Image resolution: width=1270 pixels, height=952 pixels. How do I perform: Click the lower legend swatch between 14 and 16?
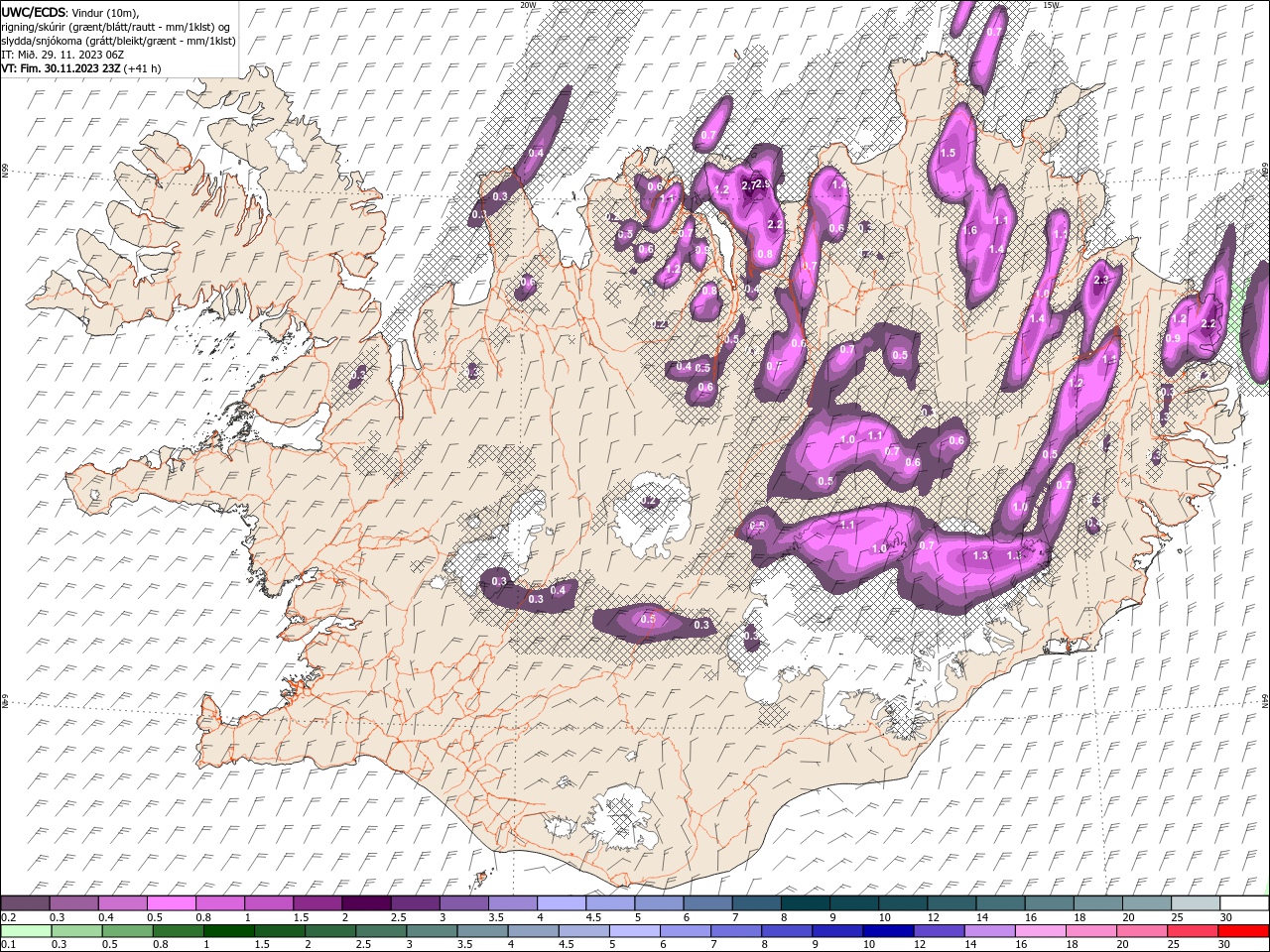(989, 931)
